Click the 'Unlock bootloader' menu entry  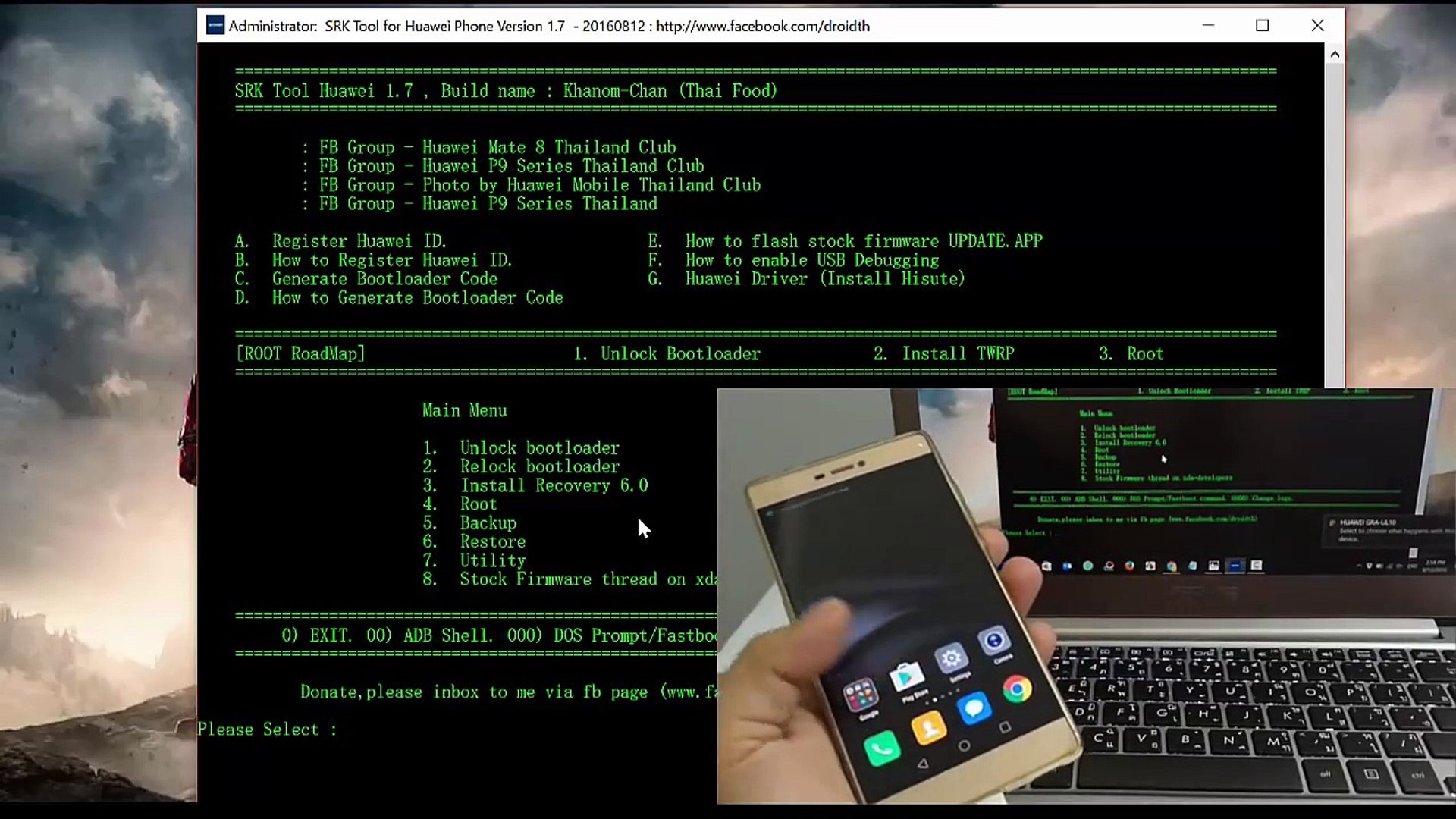(539, 448)
